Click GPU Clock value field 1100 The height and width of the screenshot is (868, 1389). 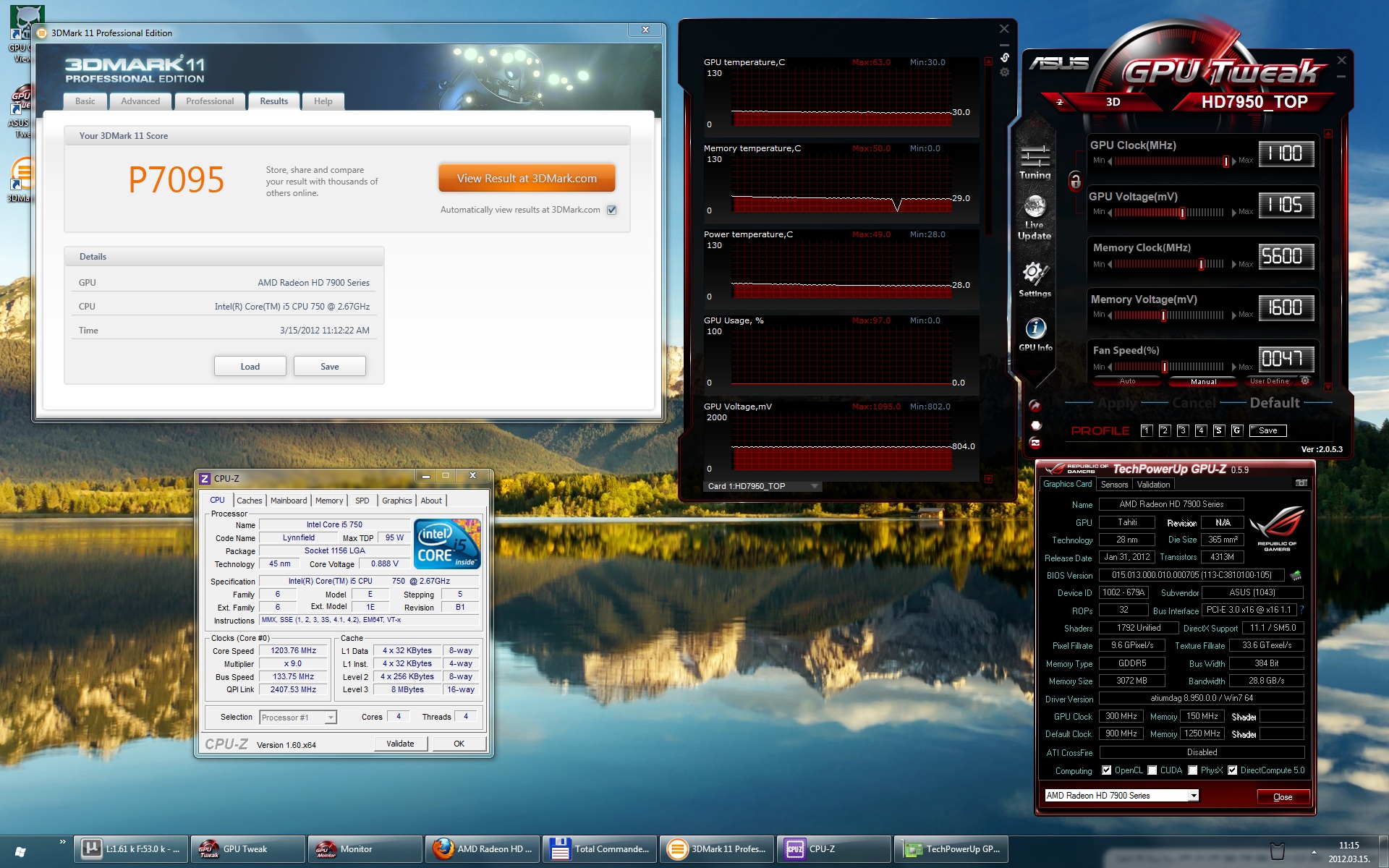point(1286,154)
